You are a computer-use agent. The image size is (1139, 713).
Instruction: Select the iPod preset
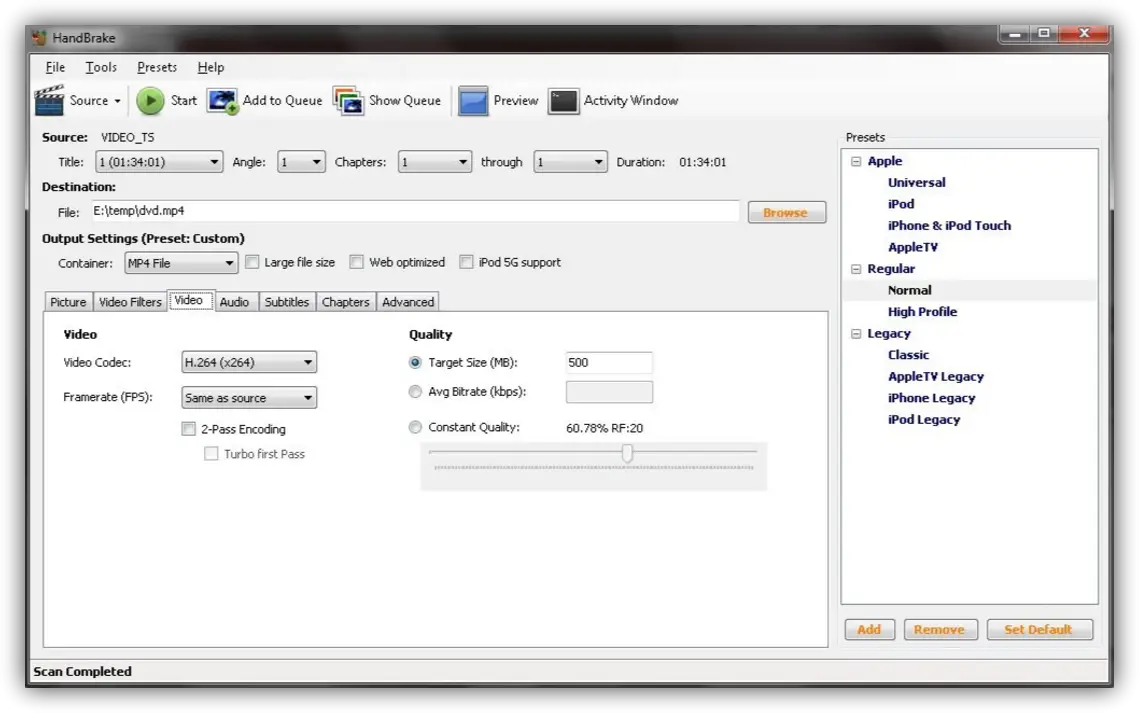pos(901,204)
